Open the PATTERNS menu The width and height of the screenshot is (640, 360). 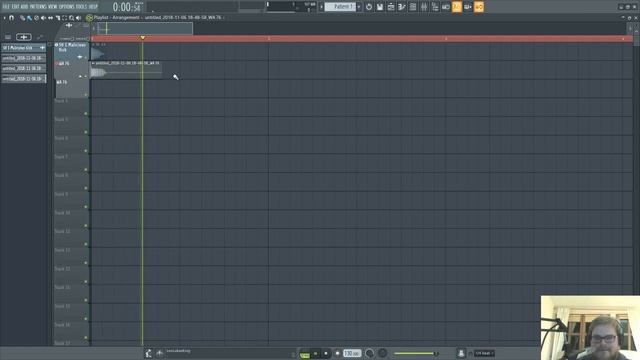38,7
